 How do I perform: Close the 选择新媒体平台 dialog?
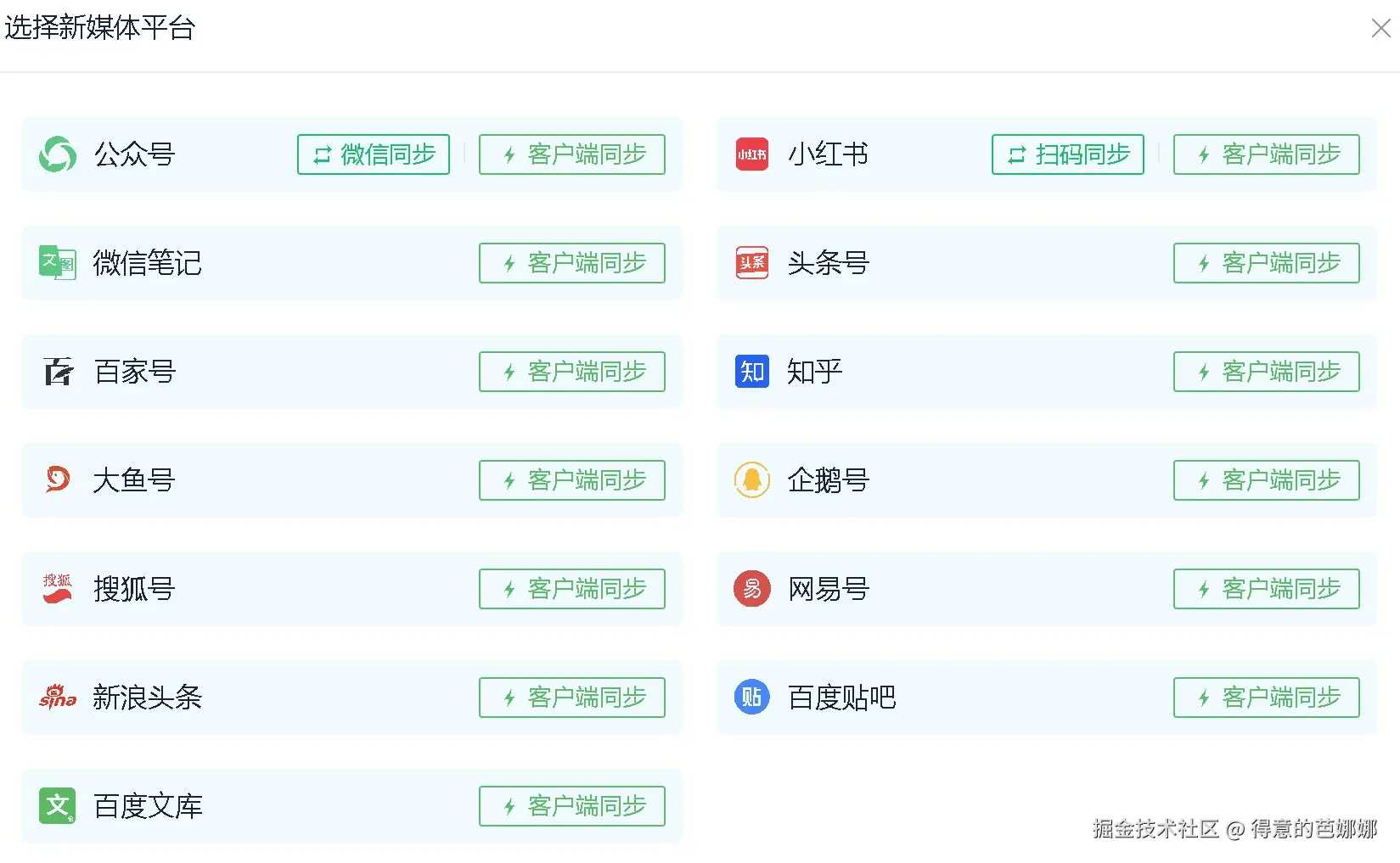[1381, 29]
